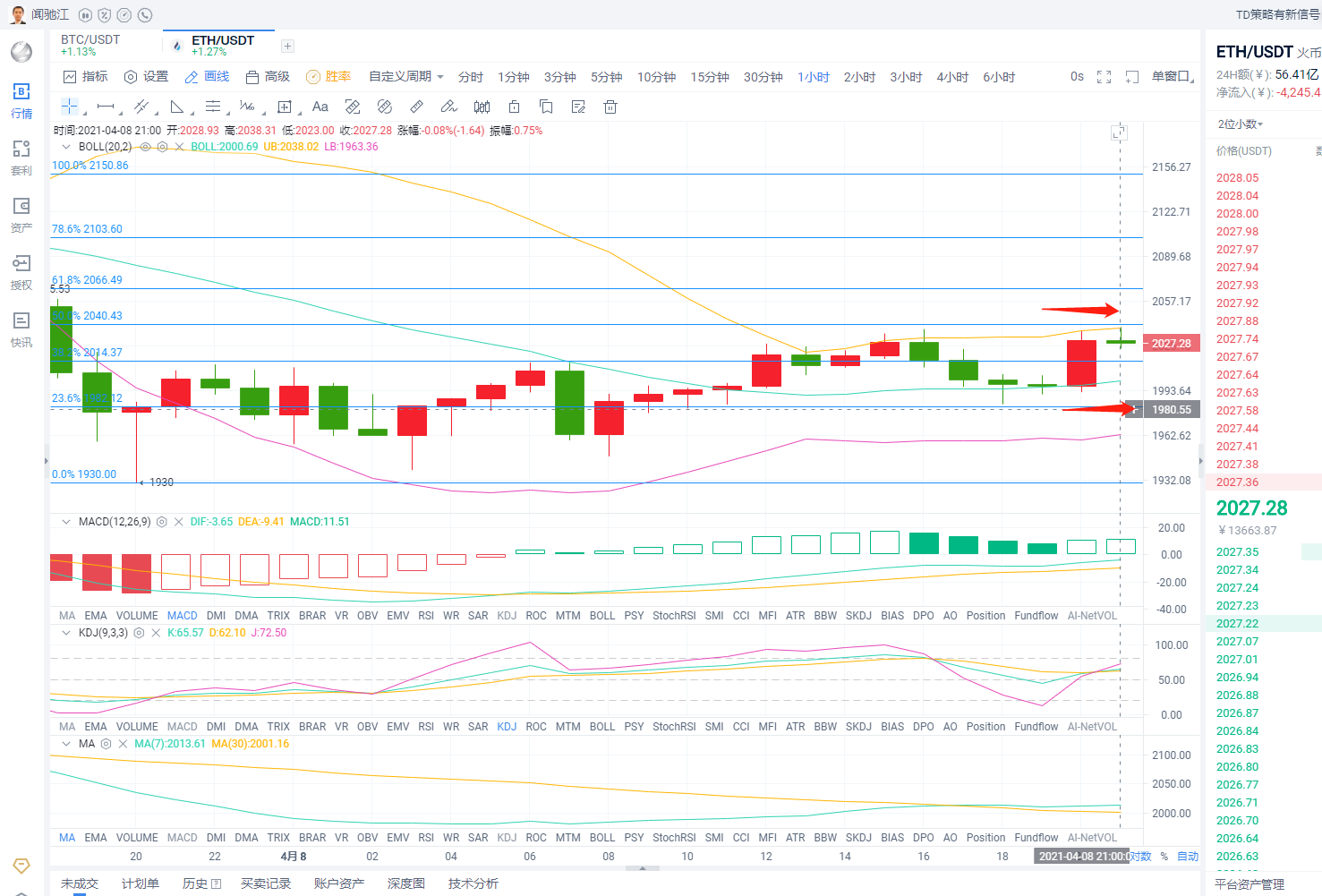Select the crosshair cursor drawing tool
Image resolution: width=1322 pixels, height=896 pixels.
[69, 107]
